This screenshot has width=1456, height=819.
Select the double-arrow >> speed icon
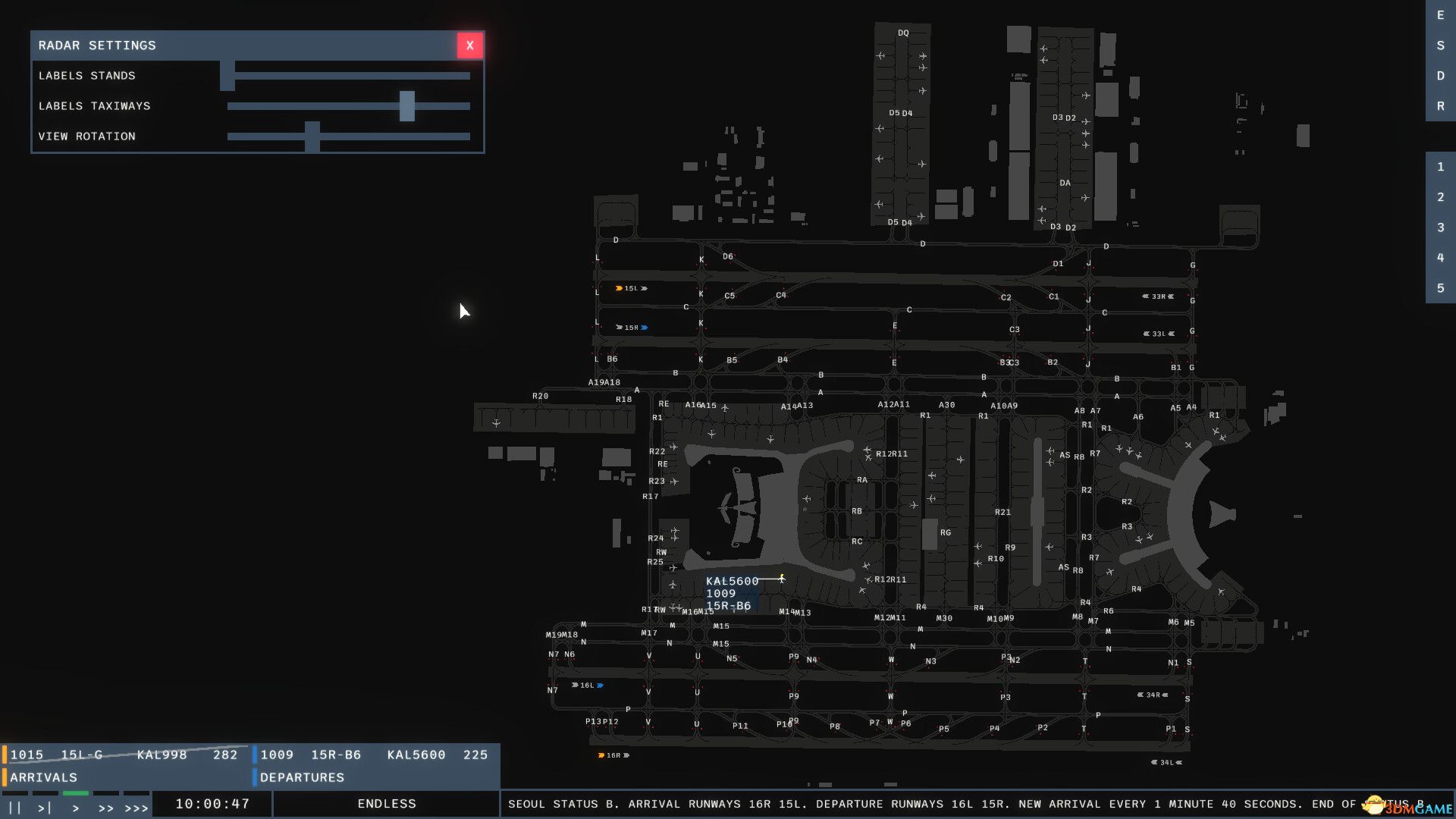tap(106, 804)
